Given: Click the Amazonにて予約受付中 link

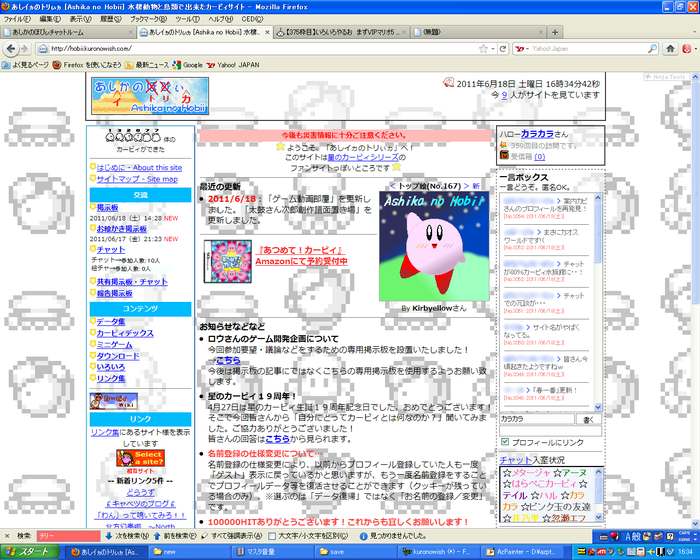Looking at the screenshot, I should (x=301, y=261).
